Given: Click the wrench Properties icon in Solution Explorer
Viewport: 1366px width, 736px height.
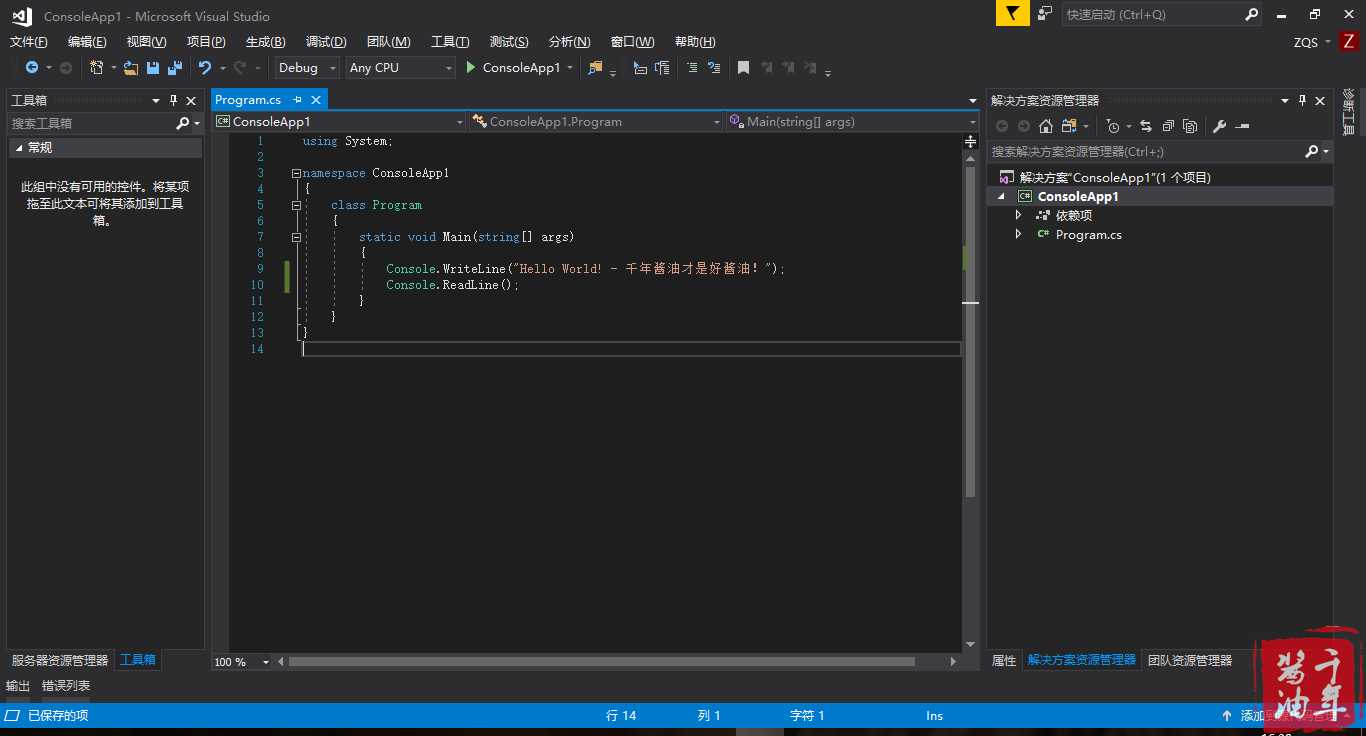Looking at the screenshot, I should [1219, 126].
